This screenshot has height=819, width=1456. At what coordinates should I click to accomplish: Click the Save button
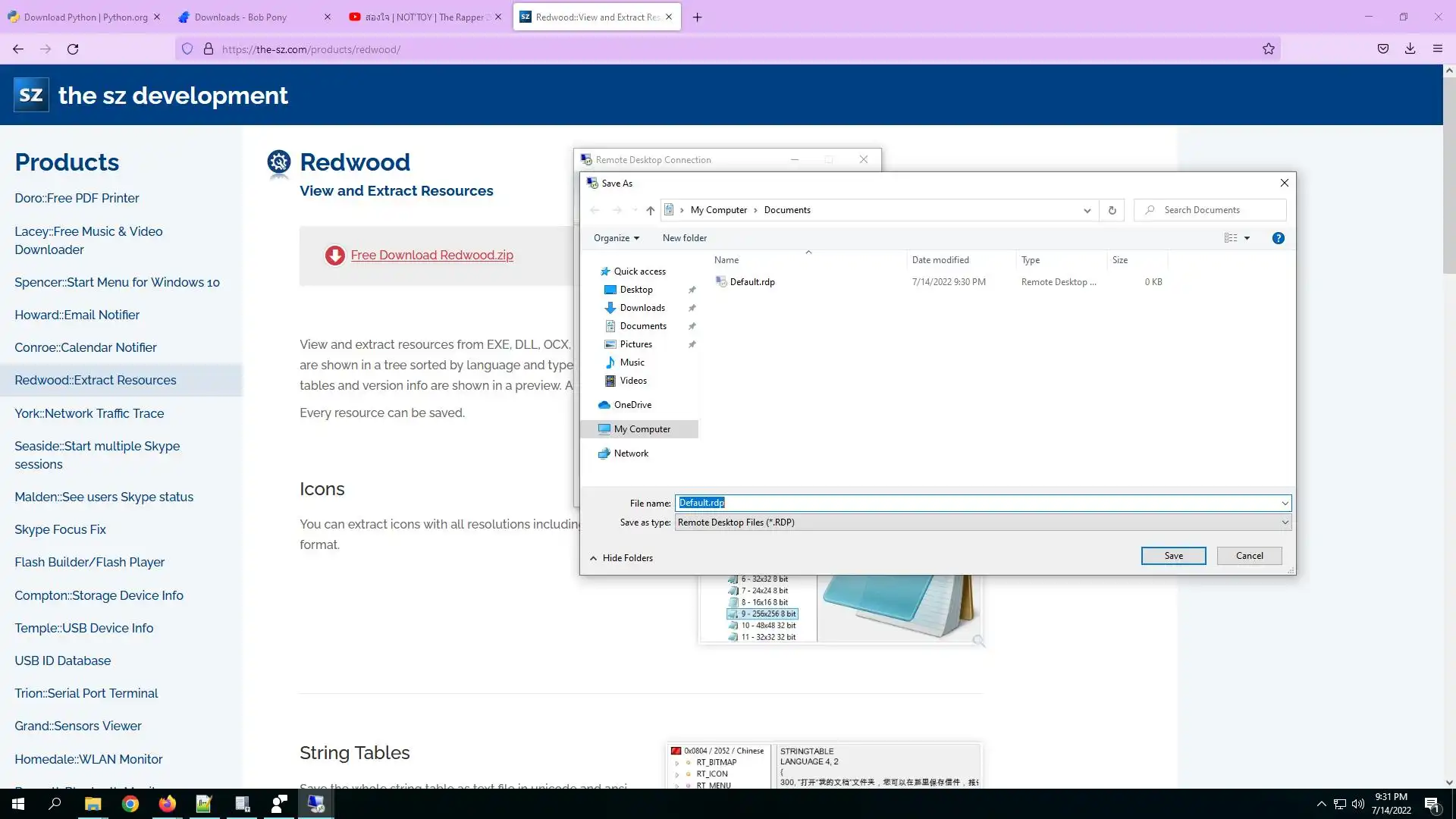pos(1173,556)
